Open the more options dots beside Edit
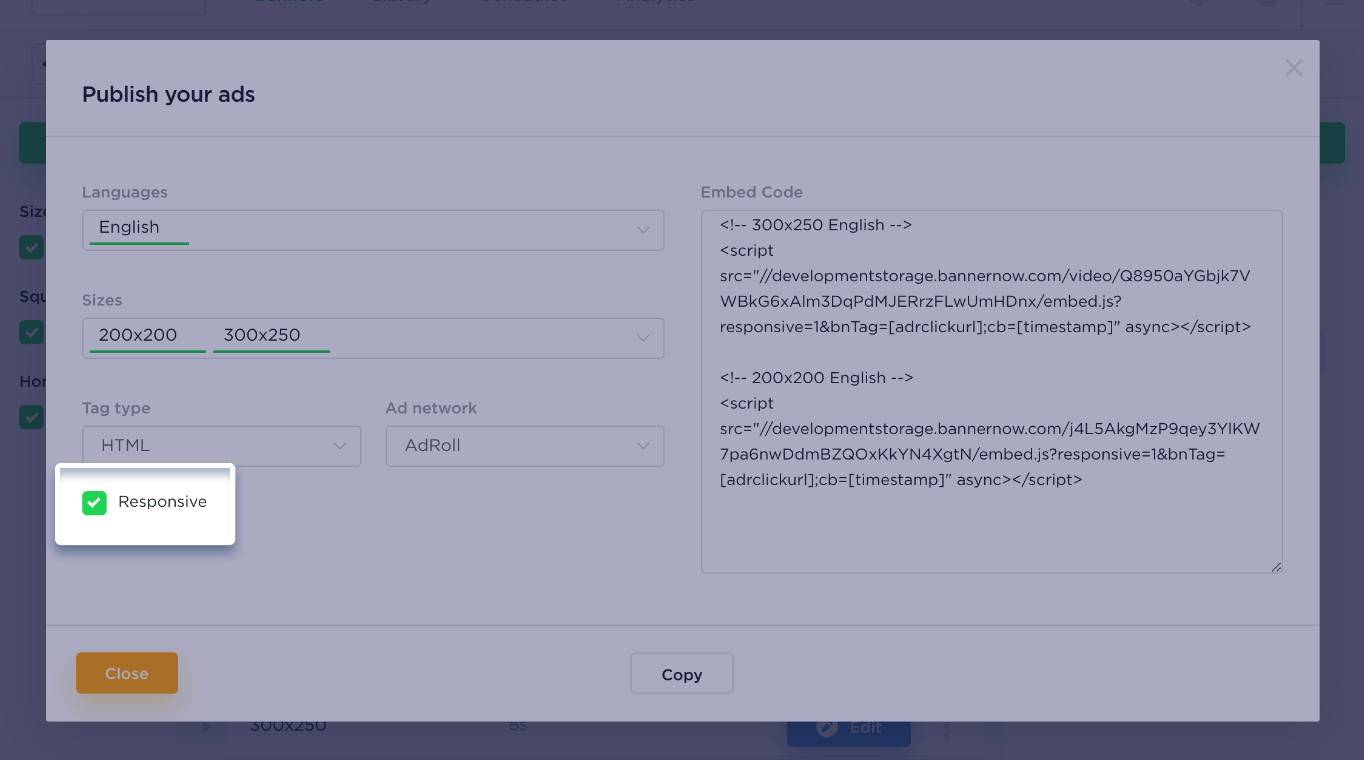This screenshot has width=1364, height=760. click(948, 729)
